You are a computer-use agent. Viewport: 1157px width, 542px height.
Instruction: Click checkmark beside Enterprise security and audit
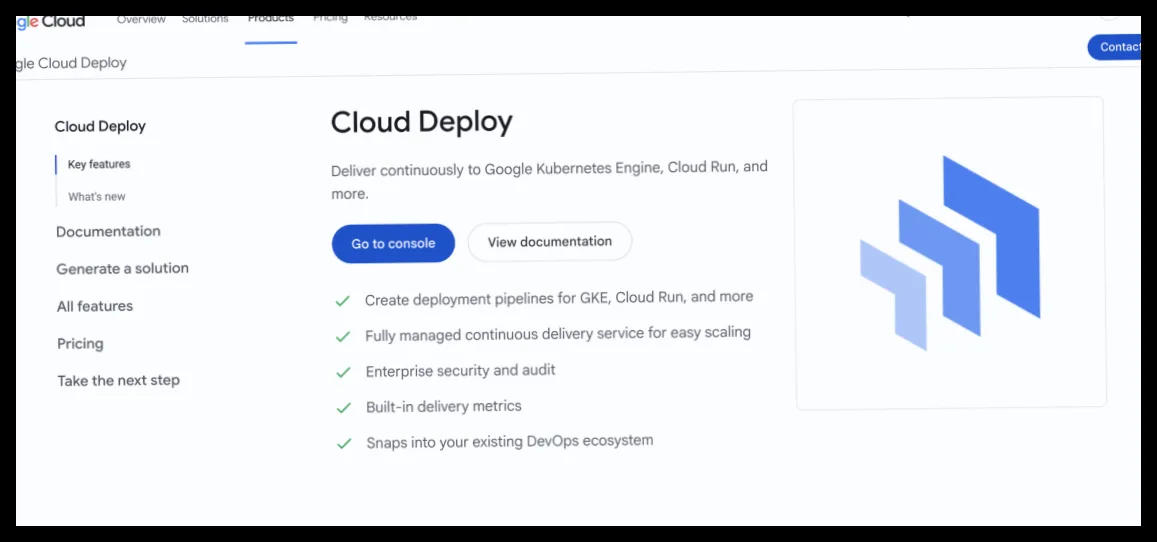coord(343,372)
